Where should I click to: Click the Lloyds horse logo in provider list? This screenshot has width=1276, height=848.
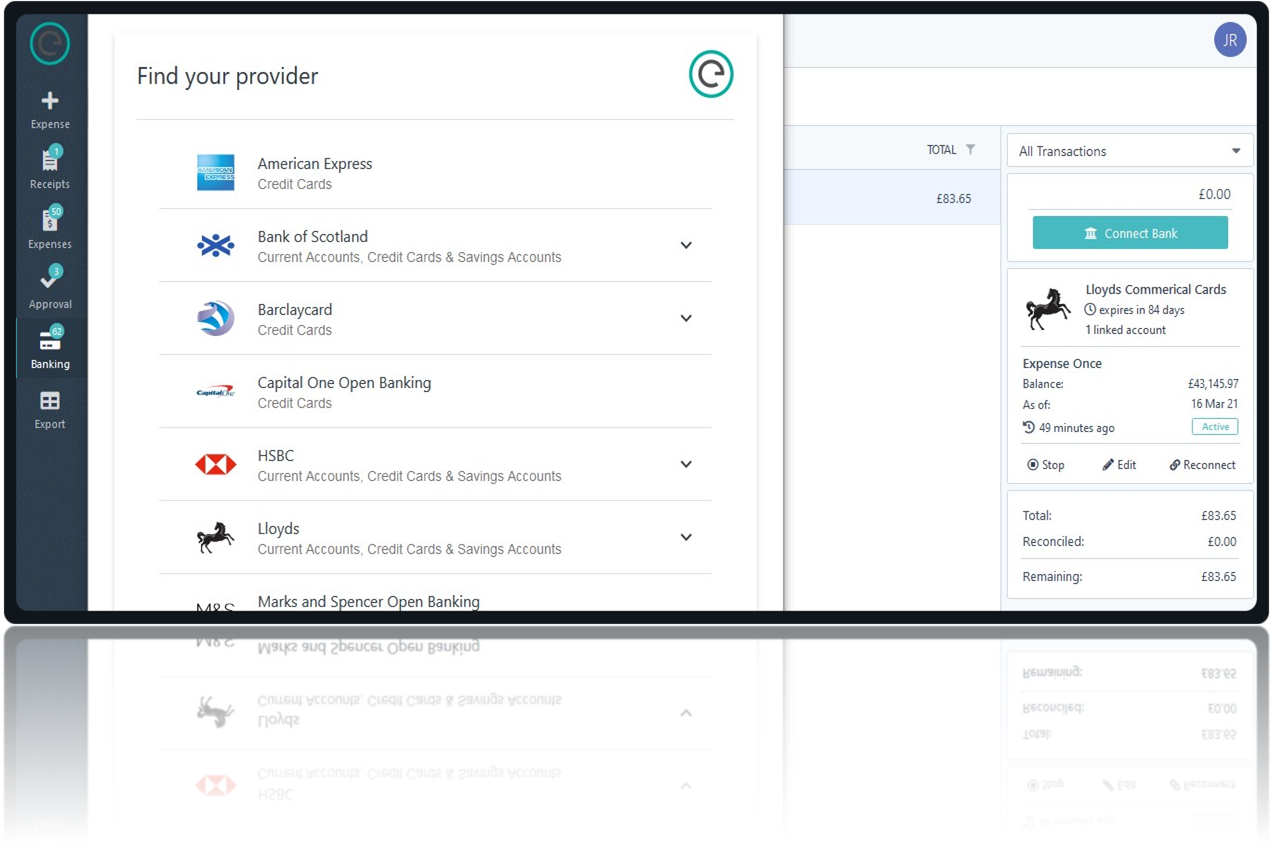click(216, 537)
